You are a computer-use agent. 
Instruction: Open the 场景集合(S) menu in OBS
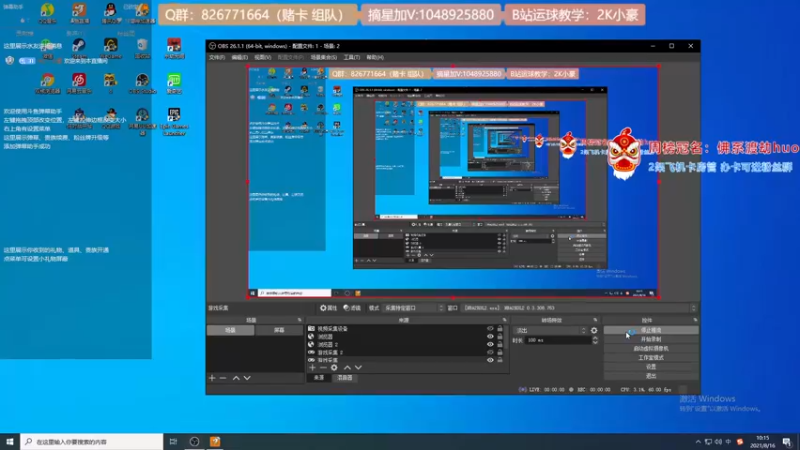(x=323, y=58)
